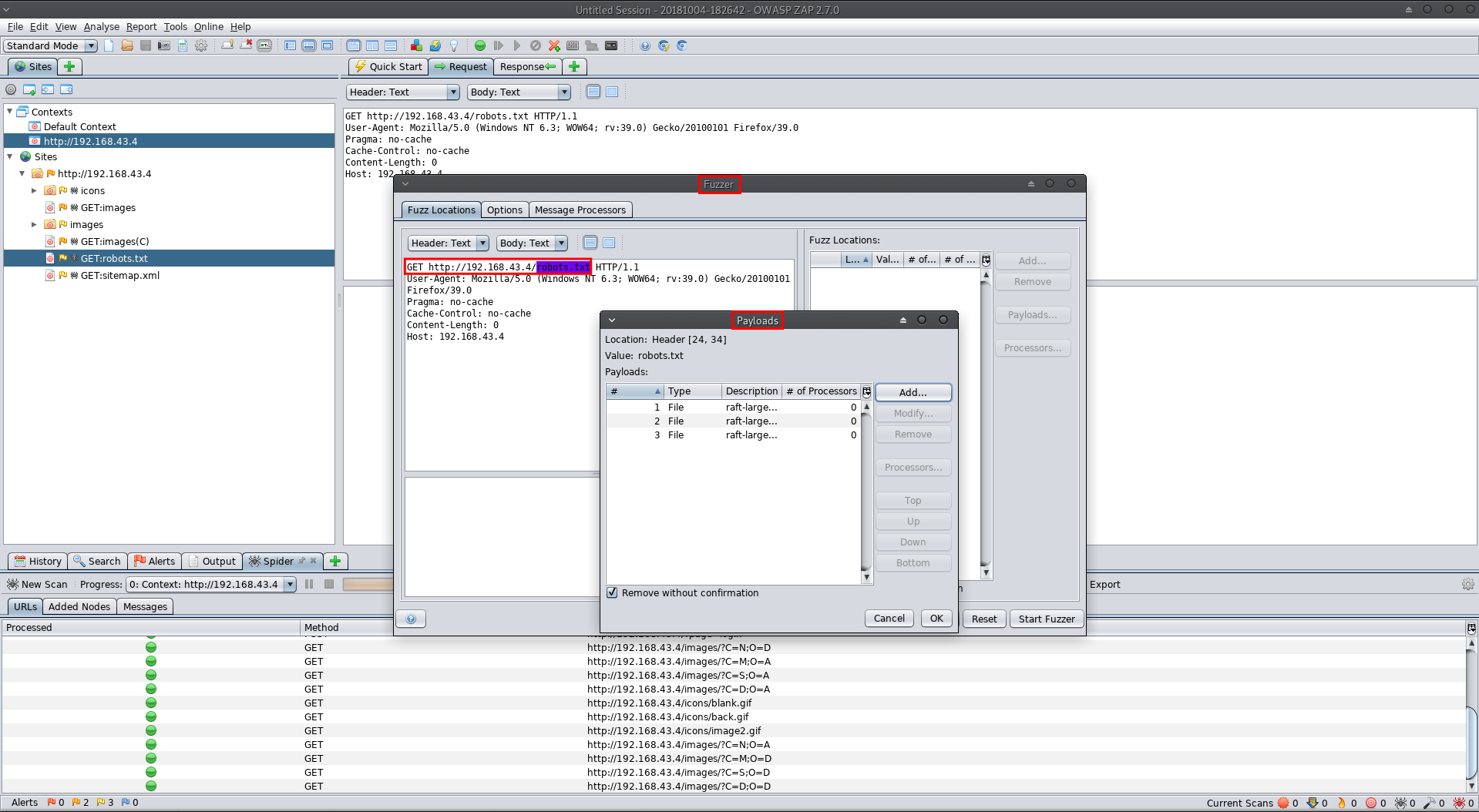Image resolution: width=1479 pixels, height=812 pixels.
Task: Click the Snapshot Session camera icon
Action: 164,45
